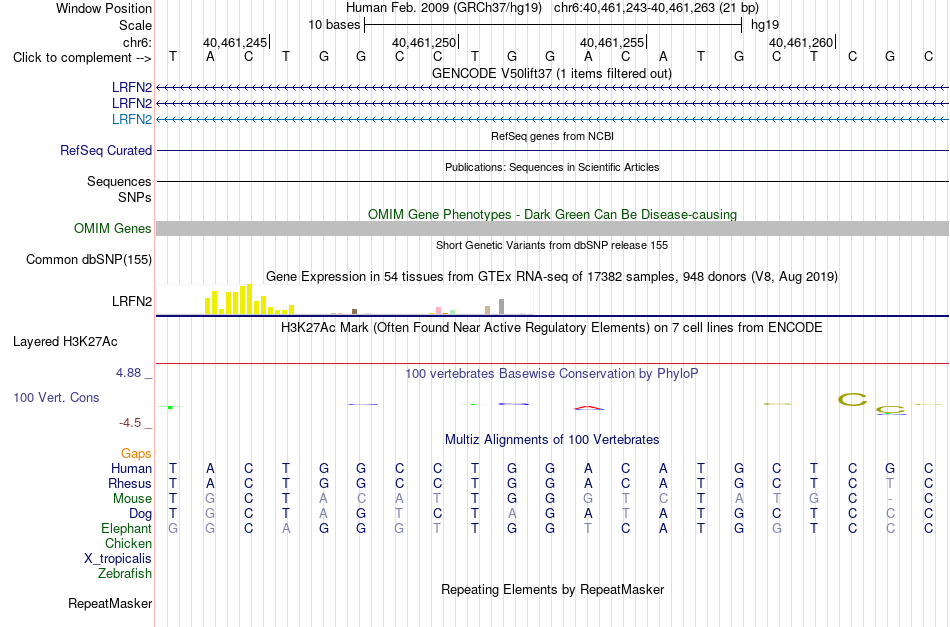Open the 'RefSeq Curated' track label
Viewport: 950px width, 627px height.
[105, 150]
